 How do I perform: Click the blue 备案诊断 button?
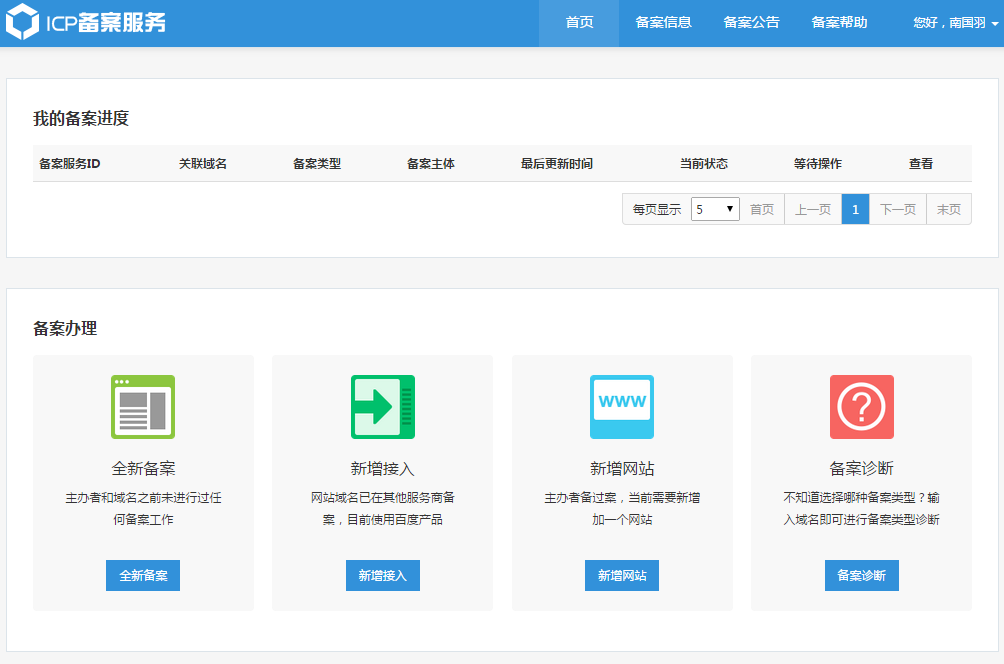[x=862, y=575]
